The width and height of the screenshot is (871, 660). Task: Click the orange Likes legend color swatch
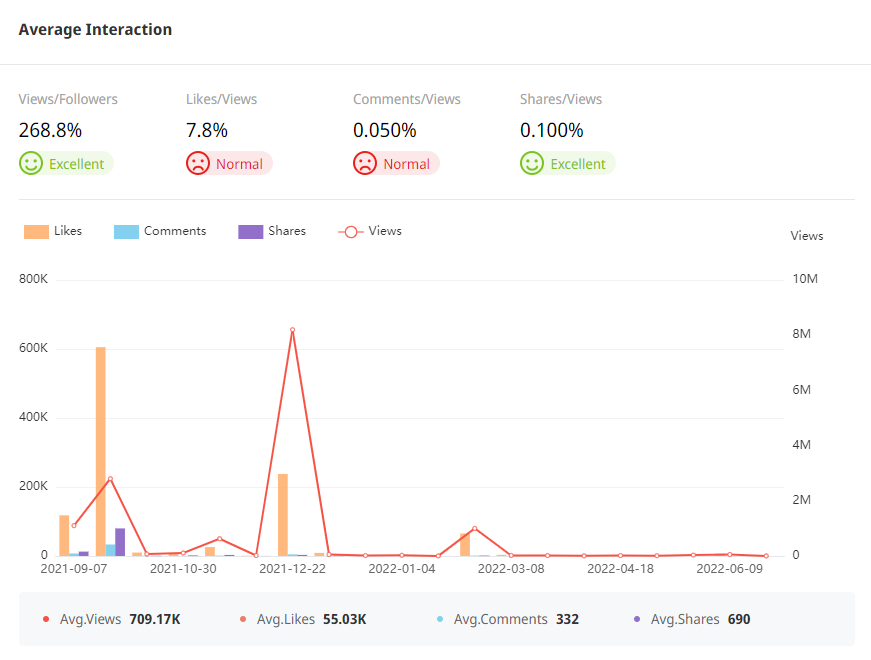pos(37,232)
